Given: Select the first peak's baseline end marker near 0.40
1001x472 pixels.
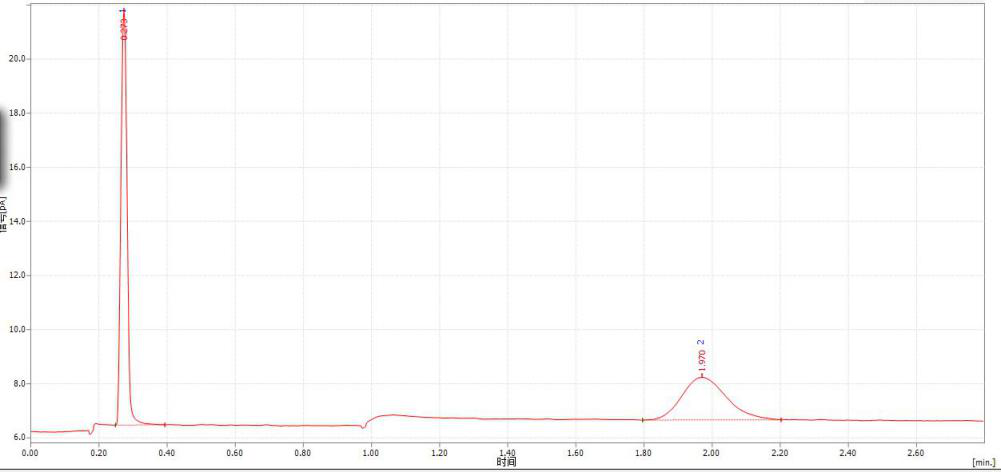Looking at the screenshot, I should point(165,425).
